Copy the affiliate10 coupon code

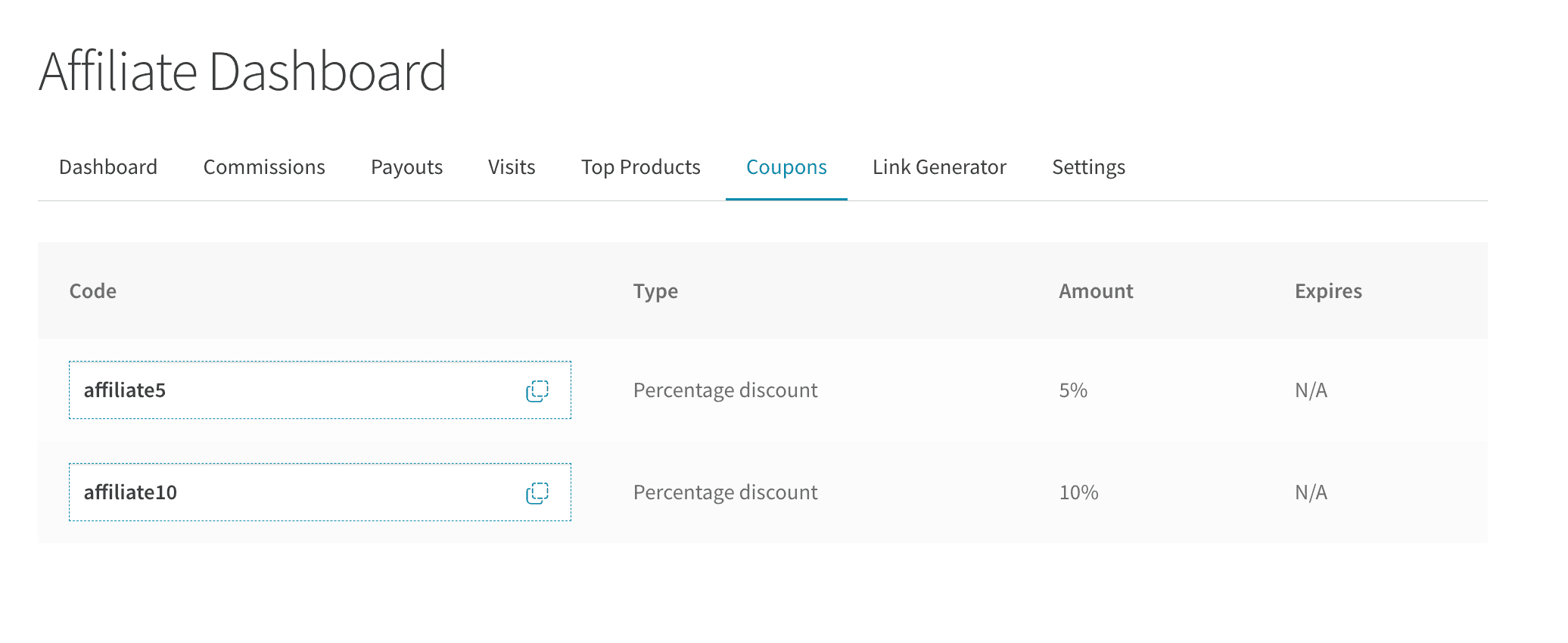(537, 493)
